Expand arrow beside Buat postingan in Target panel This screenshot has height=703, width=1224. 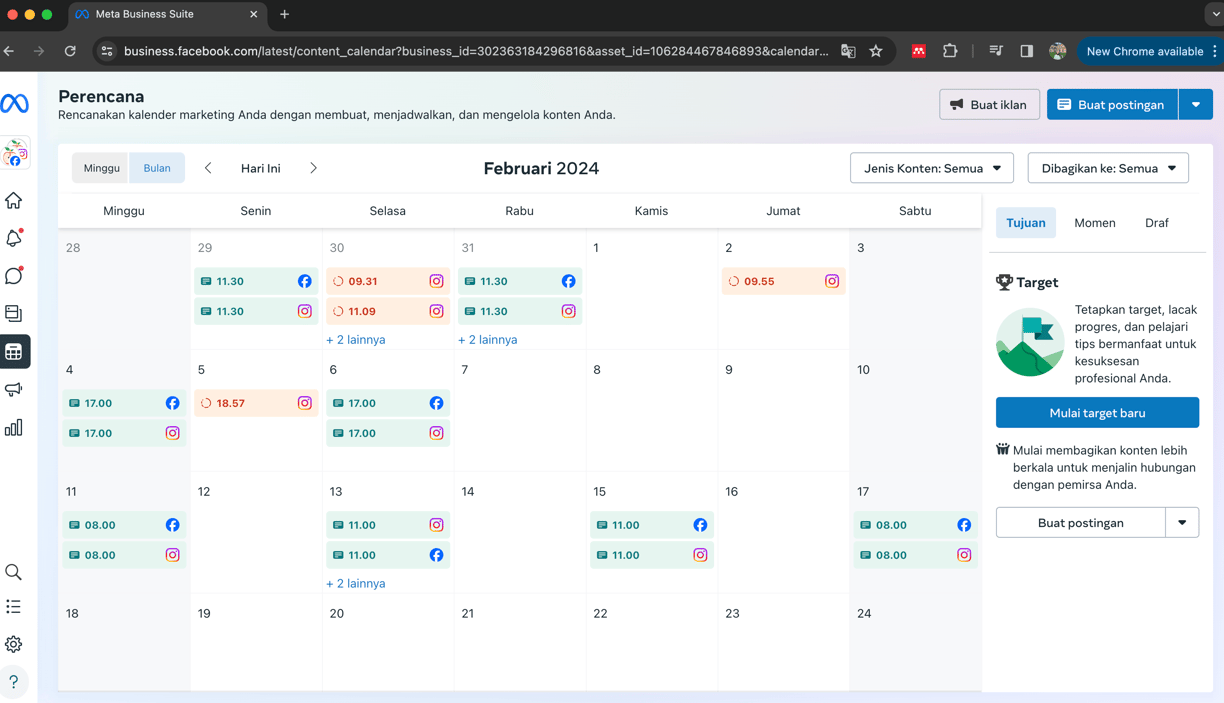[1182, 523]
